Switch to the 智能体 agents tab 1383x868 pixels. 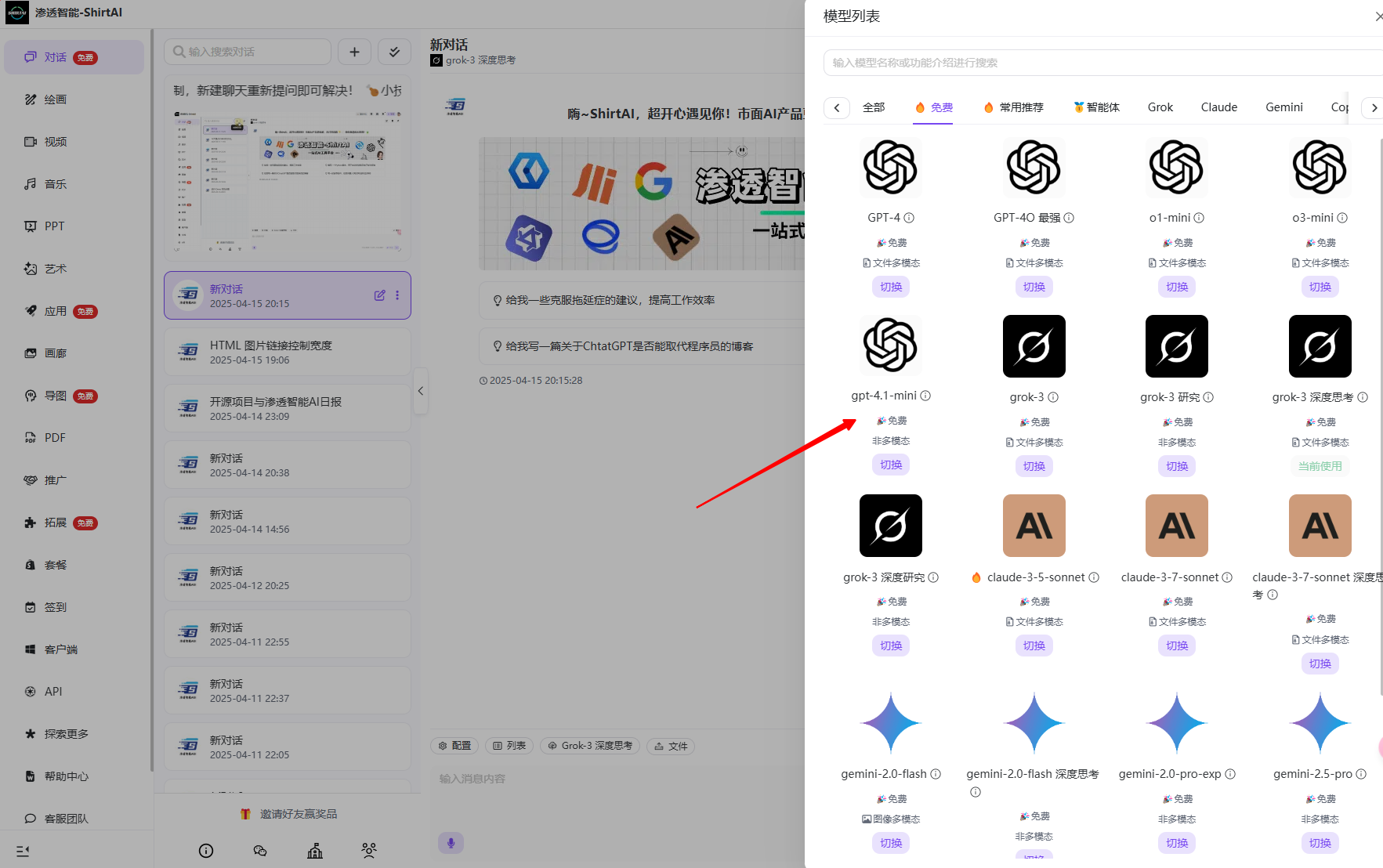point(1097,107)
